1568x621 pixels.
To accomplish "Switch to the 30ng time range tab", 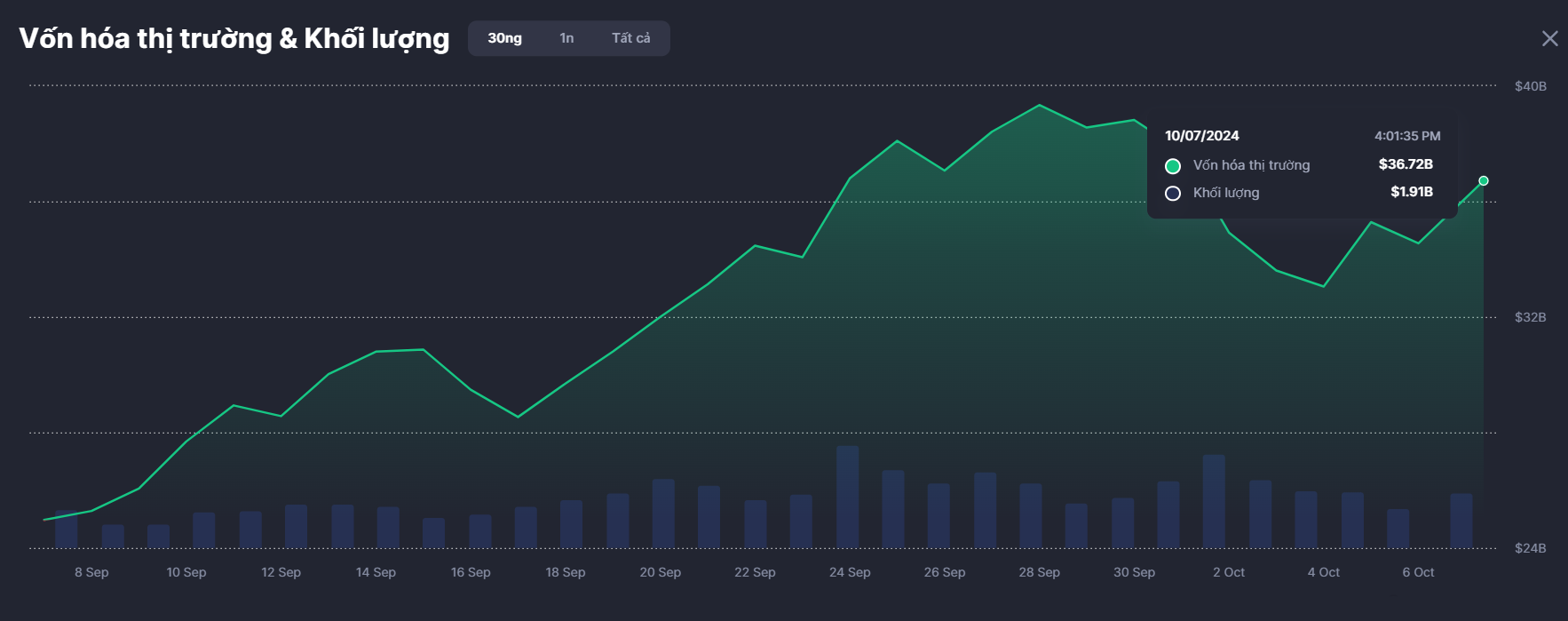I will (504, 38).
